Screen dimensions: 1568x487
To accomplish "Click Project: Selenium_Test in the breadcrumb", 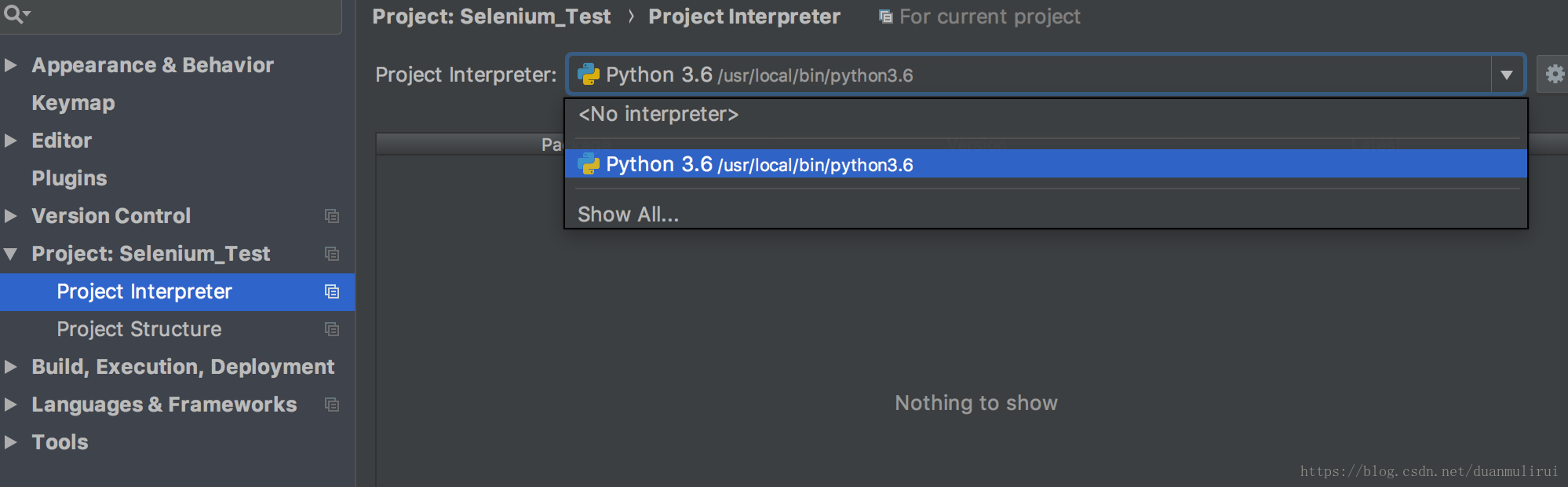I will pos(491,16).
